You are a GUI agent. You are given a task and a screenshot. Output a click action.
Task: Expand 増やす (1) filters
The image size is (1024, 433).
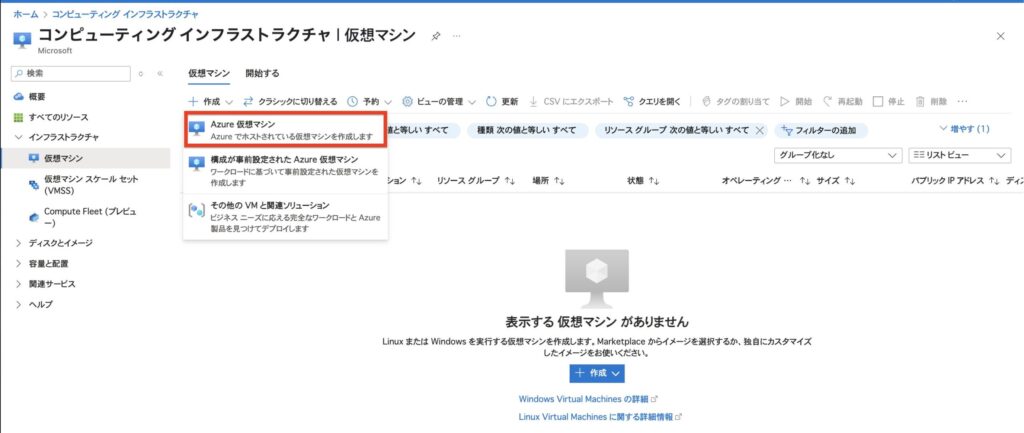tap(964, 129)
